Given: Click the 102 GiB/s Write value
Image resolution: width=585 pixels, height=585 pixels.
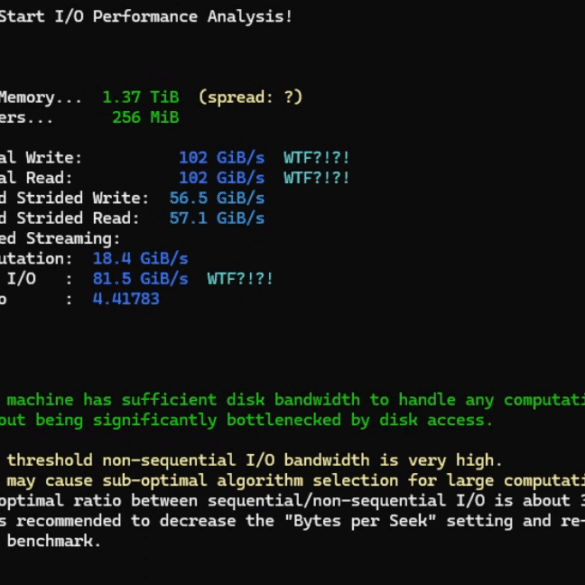Looking at the screenshot, I should click(222, 158).
